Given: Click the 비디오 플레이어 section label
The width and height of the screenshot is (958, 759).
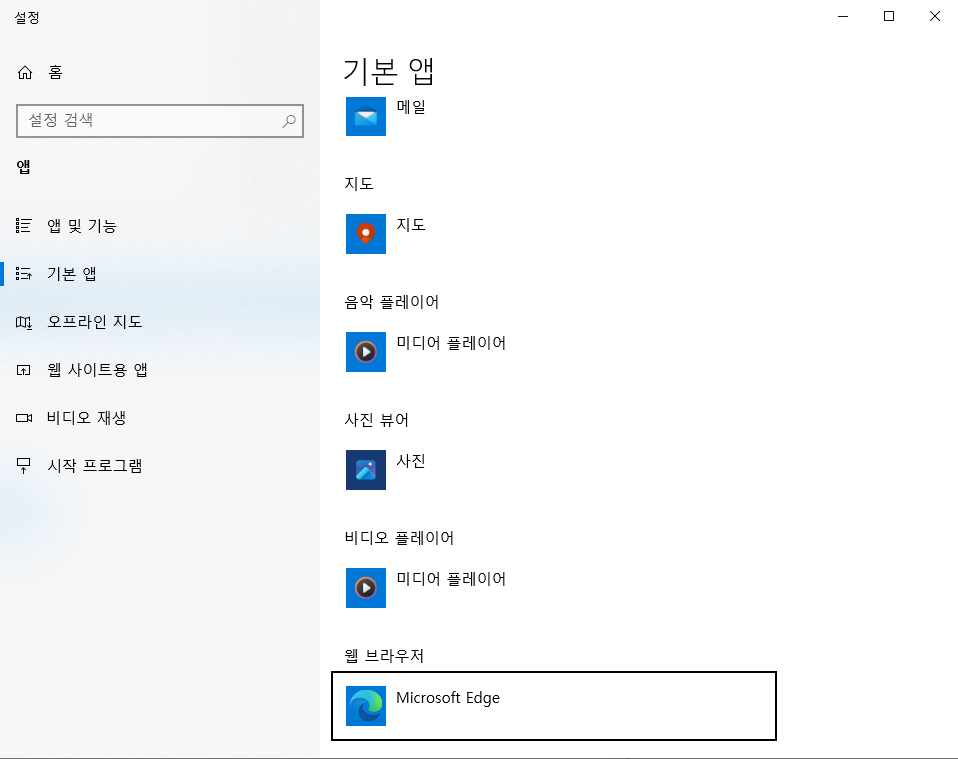Looking at the screenshot, I should [x=399, y=538].
